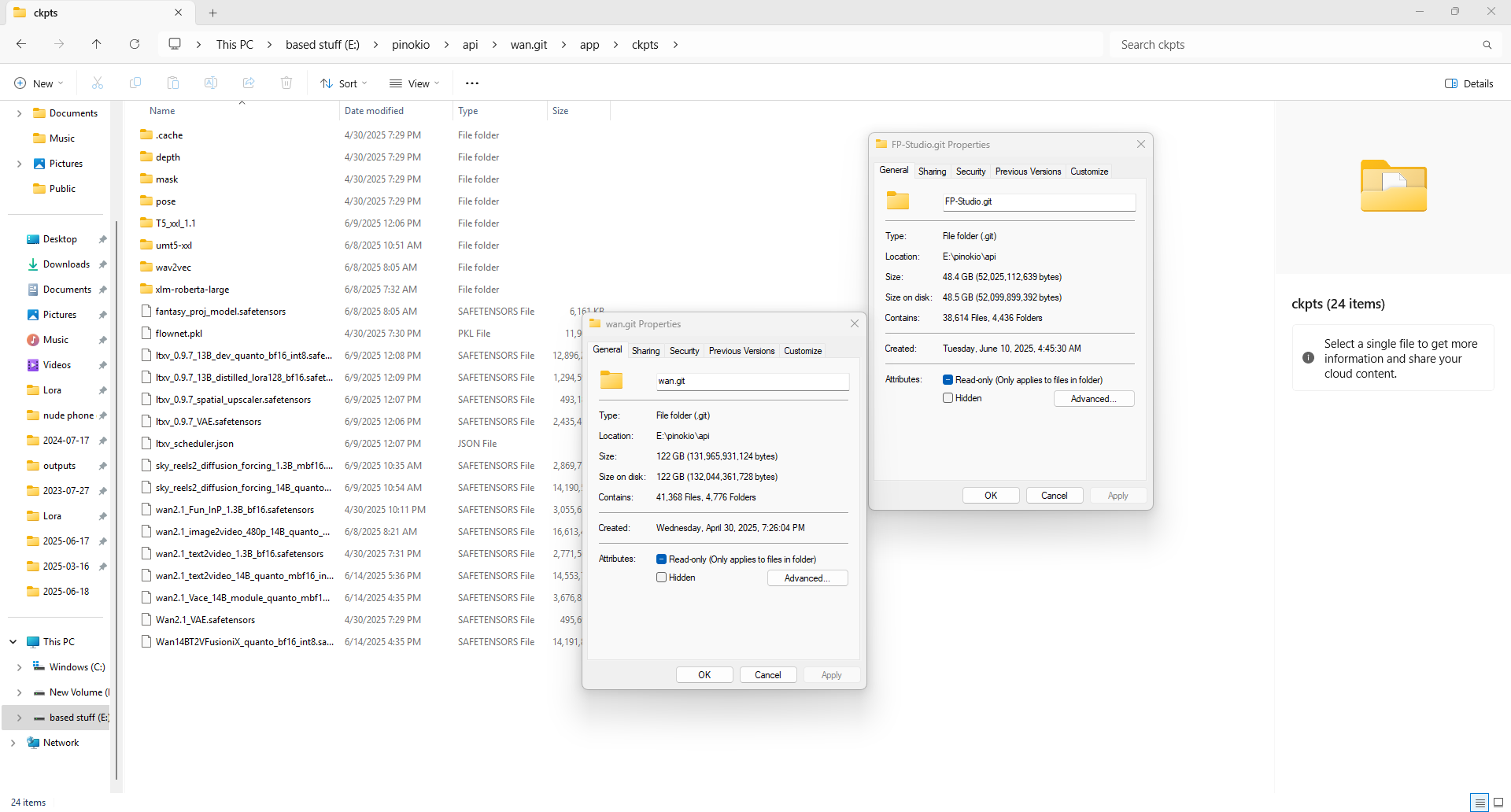Open the Network item in sidebar
Screen dimensions: 1511x812
coord(61,743)
